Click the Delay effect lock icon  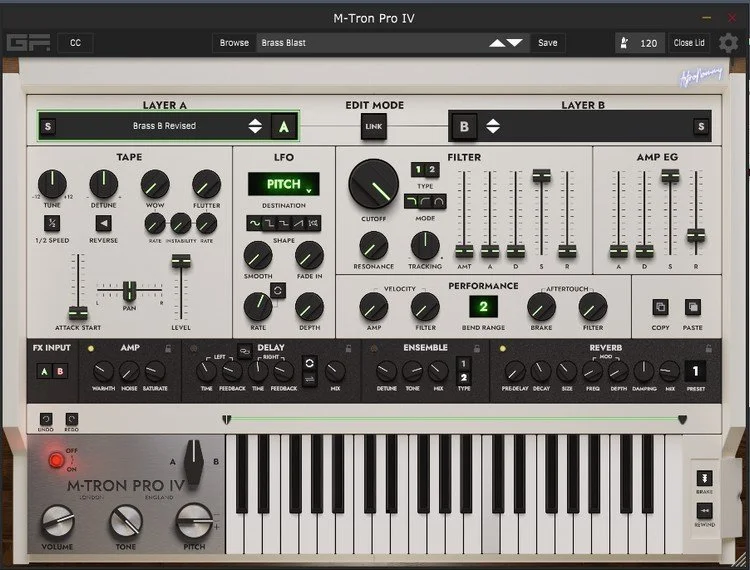point(349,349)
